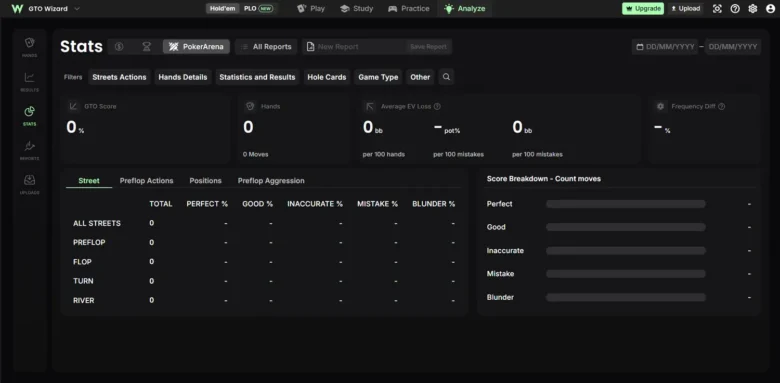Click the GTO Score chart icon

[74, 106]
